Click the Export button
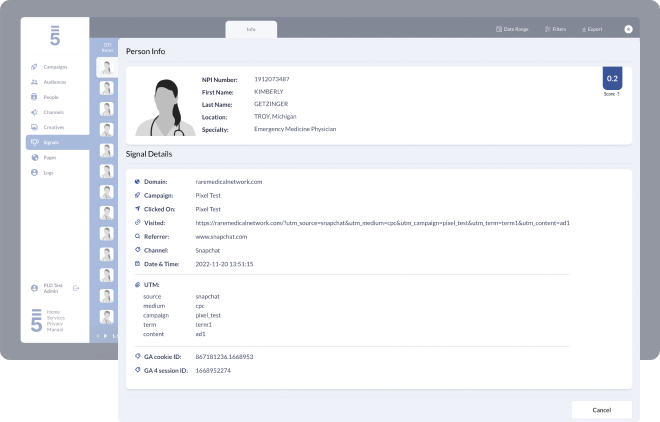 (x=591, y=29)
